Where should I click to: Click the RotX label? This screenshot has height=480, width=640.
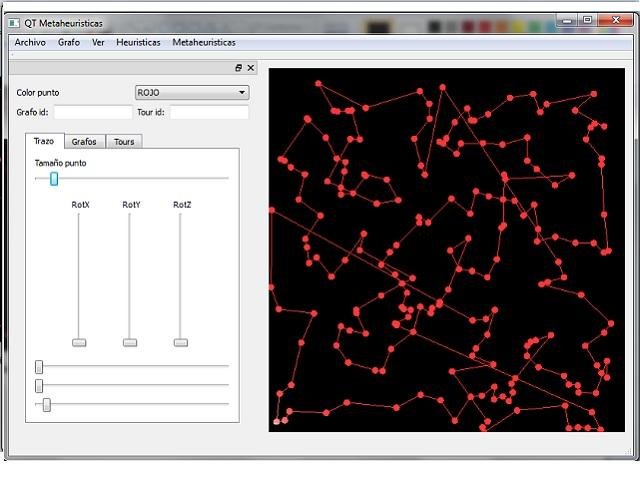click(80, 204)
